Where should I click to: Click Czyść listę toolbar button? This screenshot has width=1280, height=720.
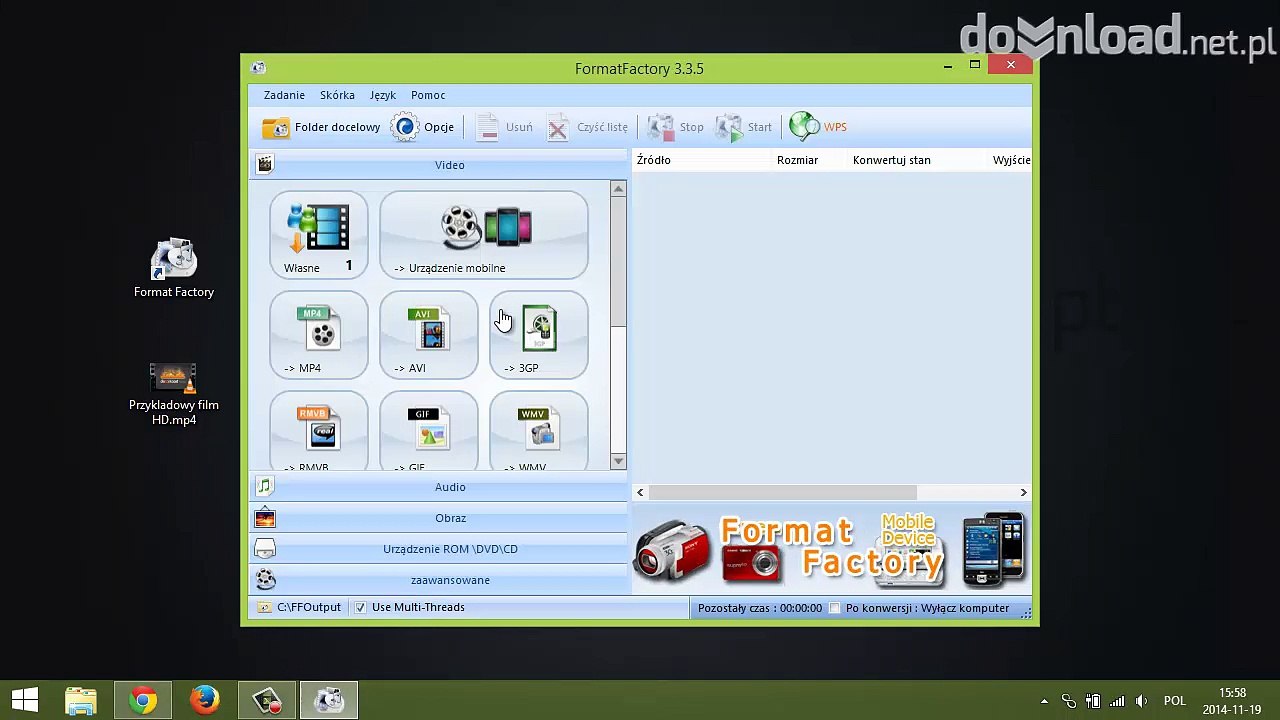[588, 127]
